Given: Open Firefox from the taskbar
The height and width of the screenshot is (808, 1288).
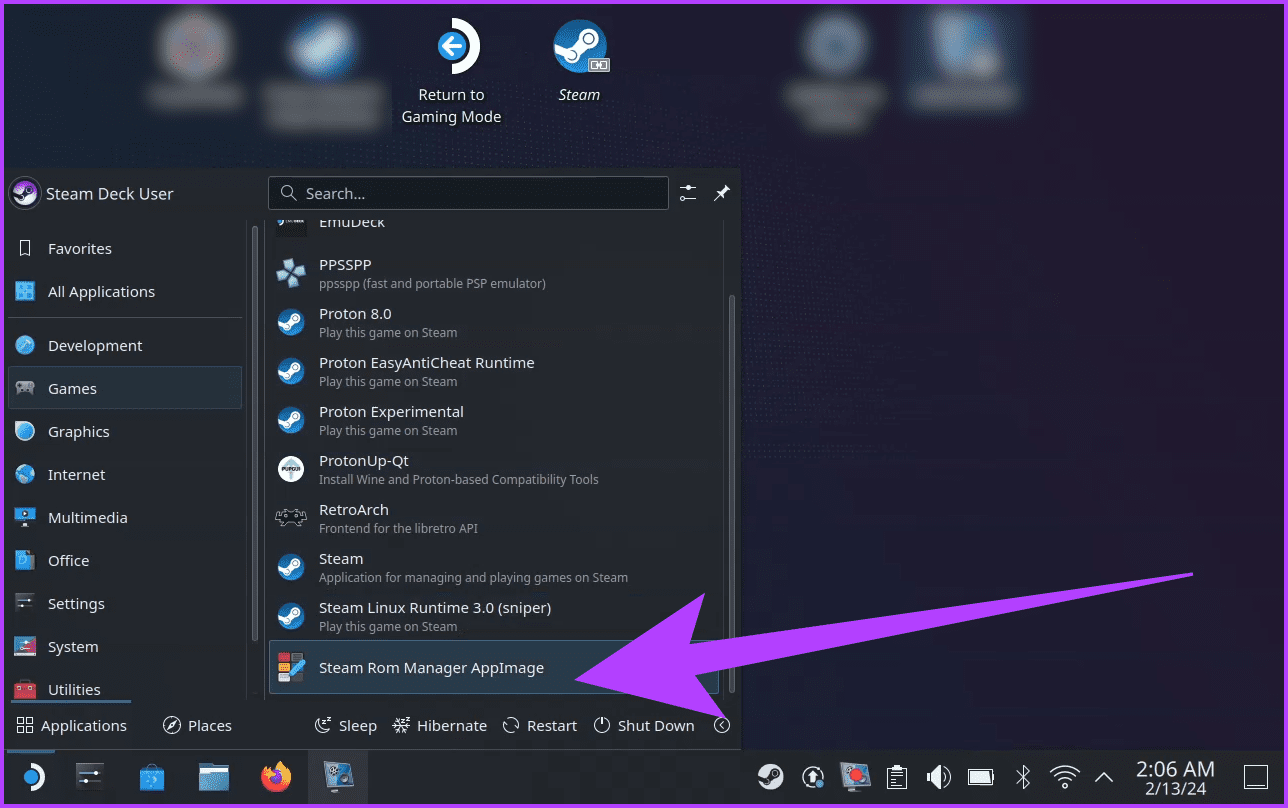Looking at the screenshot, I should point(275,776).
